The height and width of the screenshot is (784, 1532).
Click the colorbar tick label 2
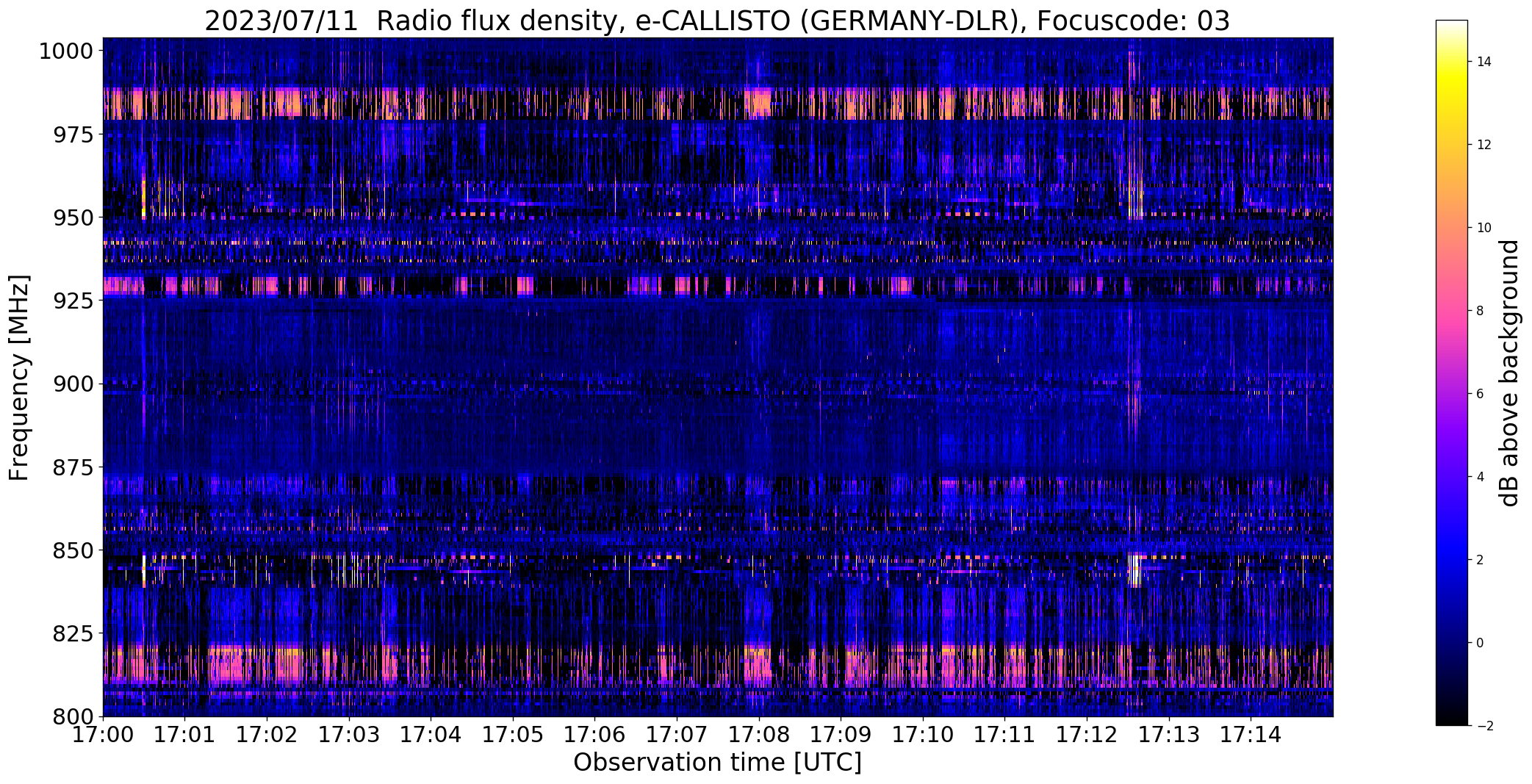[1481, 560]
